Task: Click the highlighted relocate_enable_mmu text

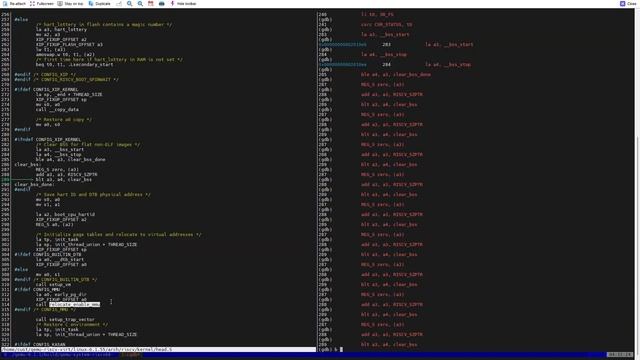Action: tap(74, 304)
